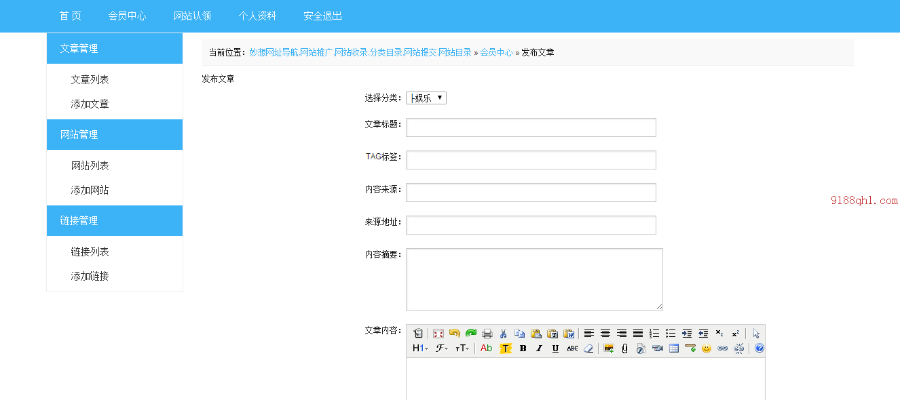
Task: Click the 文章管理 sidebar header
Action: [x=115, y=48]
